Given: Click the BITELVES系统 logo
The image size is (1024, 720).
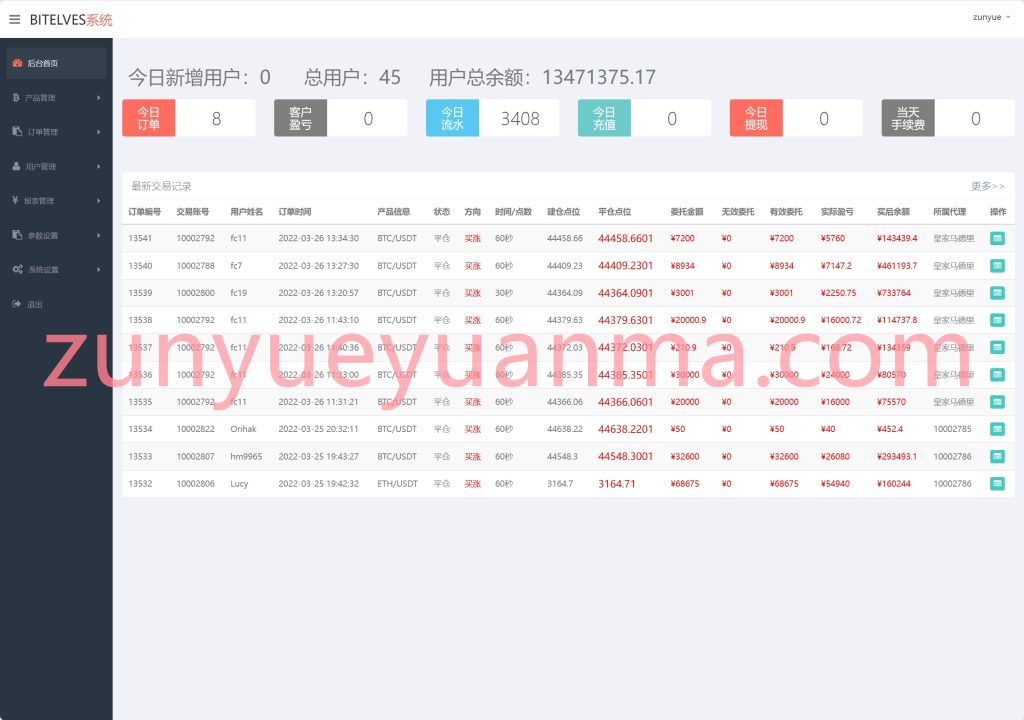Looking at the screenshot, I should tap(71, 20).
